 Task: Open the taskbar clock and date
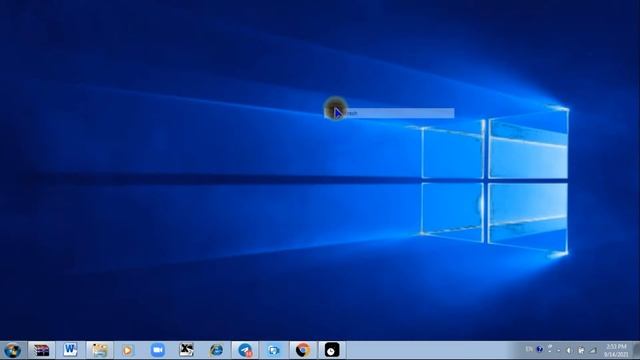pos(616,351)
